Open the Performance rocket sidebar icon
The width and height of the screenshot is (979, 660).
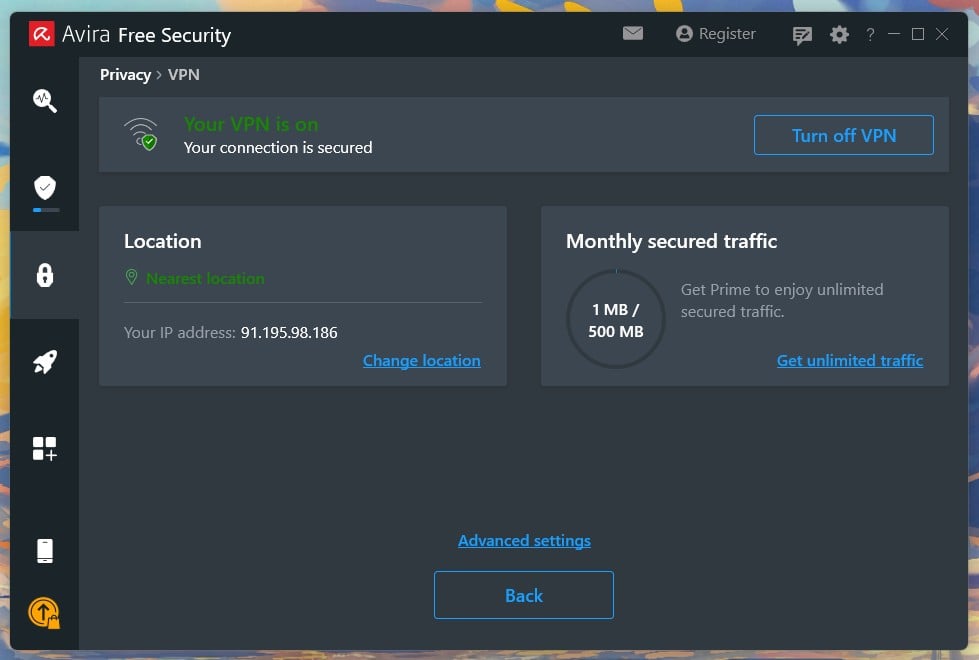click(x=44, y=362)
